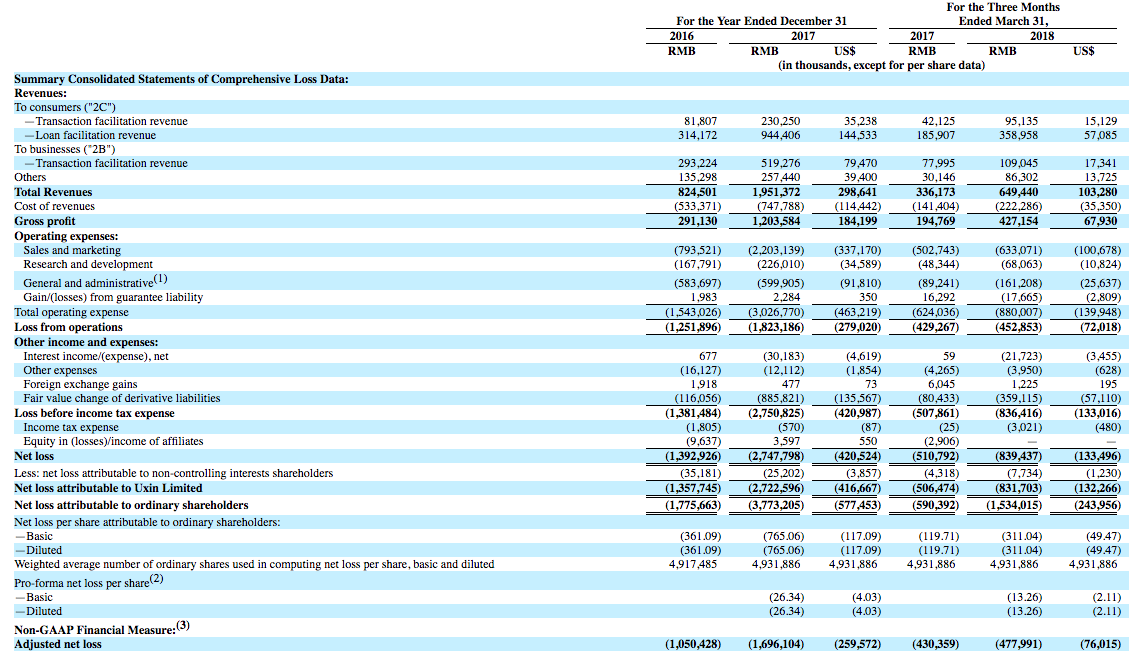Image resolution: width=1139 pixels, height=656 pixels.
Task: Click 'Net loss attributable to Uxin Limited'
Action: (108, 488)
